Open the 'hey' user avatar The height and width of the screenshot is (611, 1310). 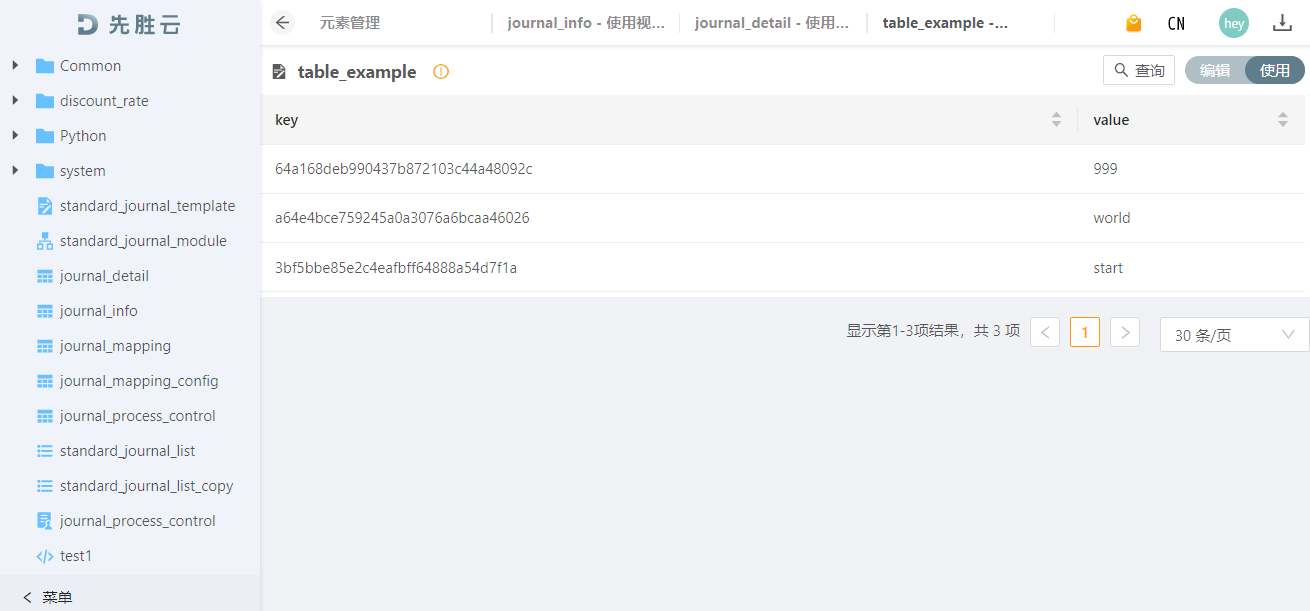[1233, 23]
